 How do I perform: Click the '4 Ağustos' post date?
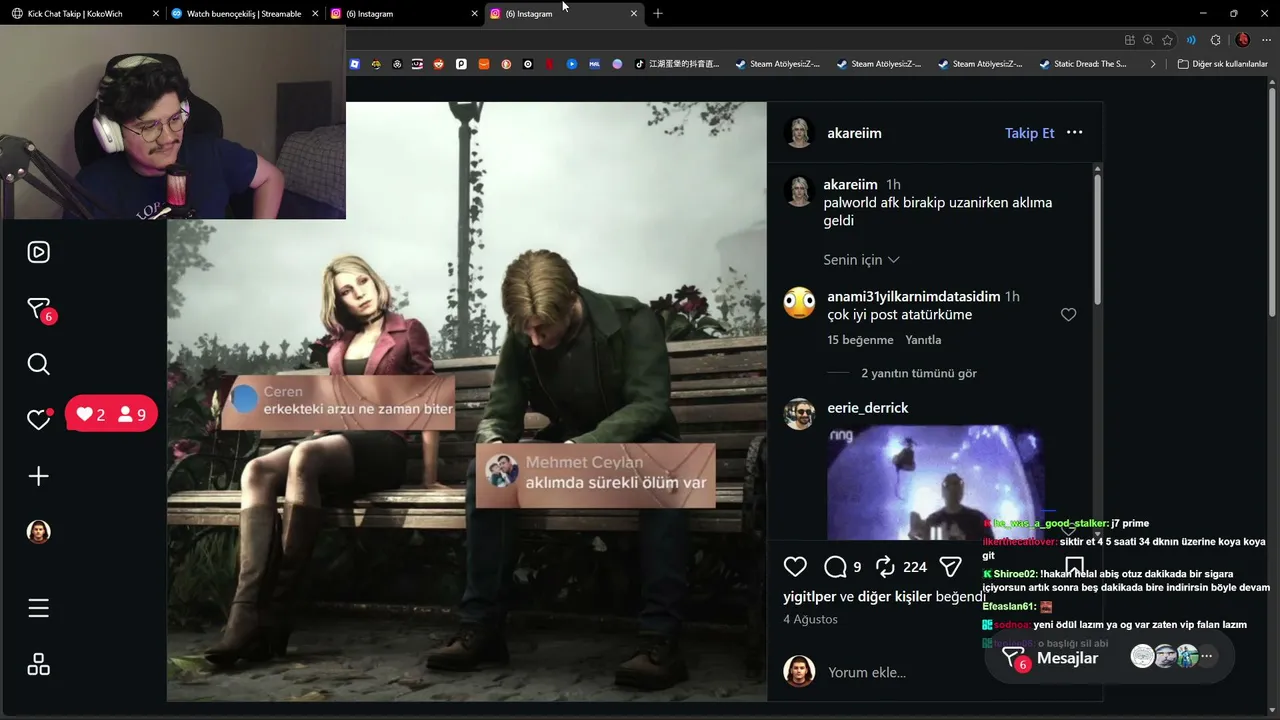[x=810, y=620]
